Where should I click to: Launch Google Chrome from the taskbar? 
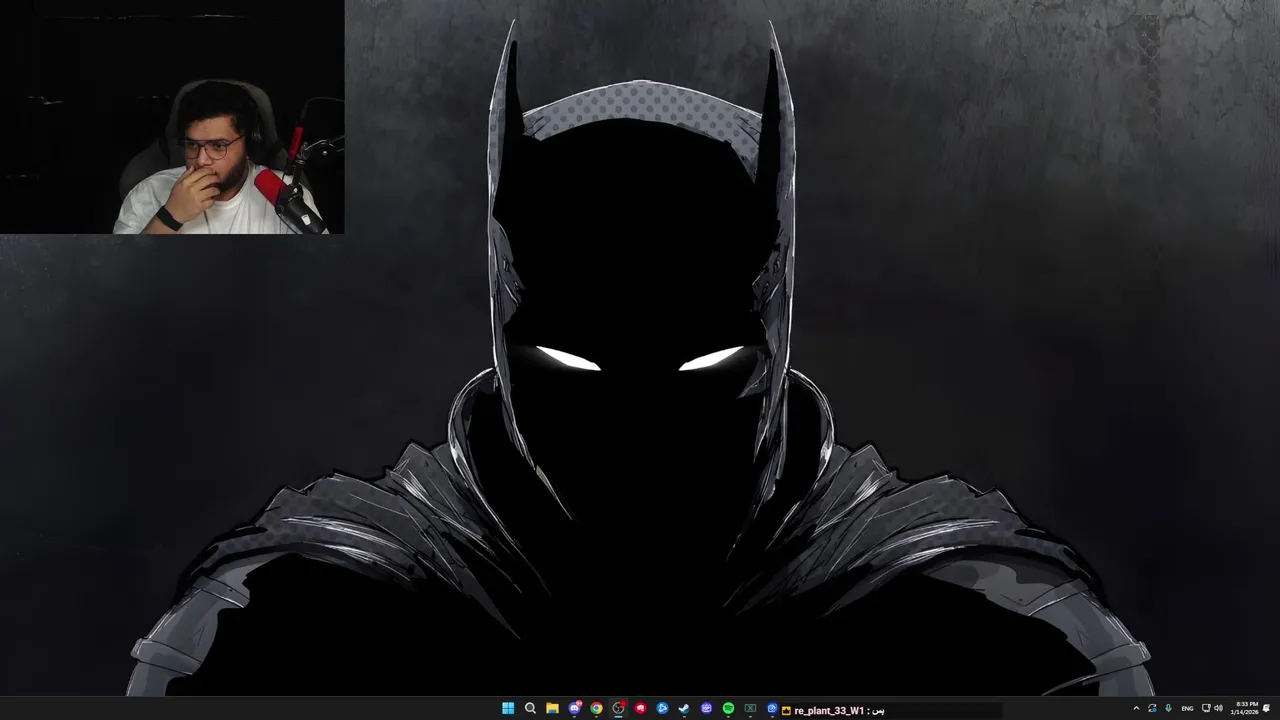point(596,709)
